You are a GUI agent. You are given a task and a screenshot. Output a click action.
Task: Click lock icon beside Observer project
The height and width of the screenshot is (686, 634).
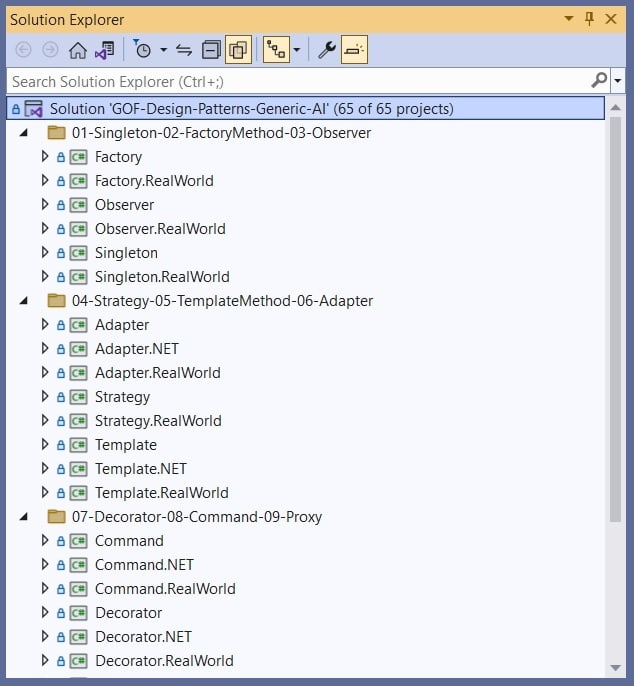61,205
